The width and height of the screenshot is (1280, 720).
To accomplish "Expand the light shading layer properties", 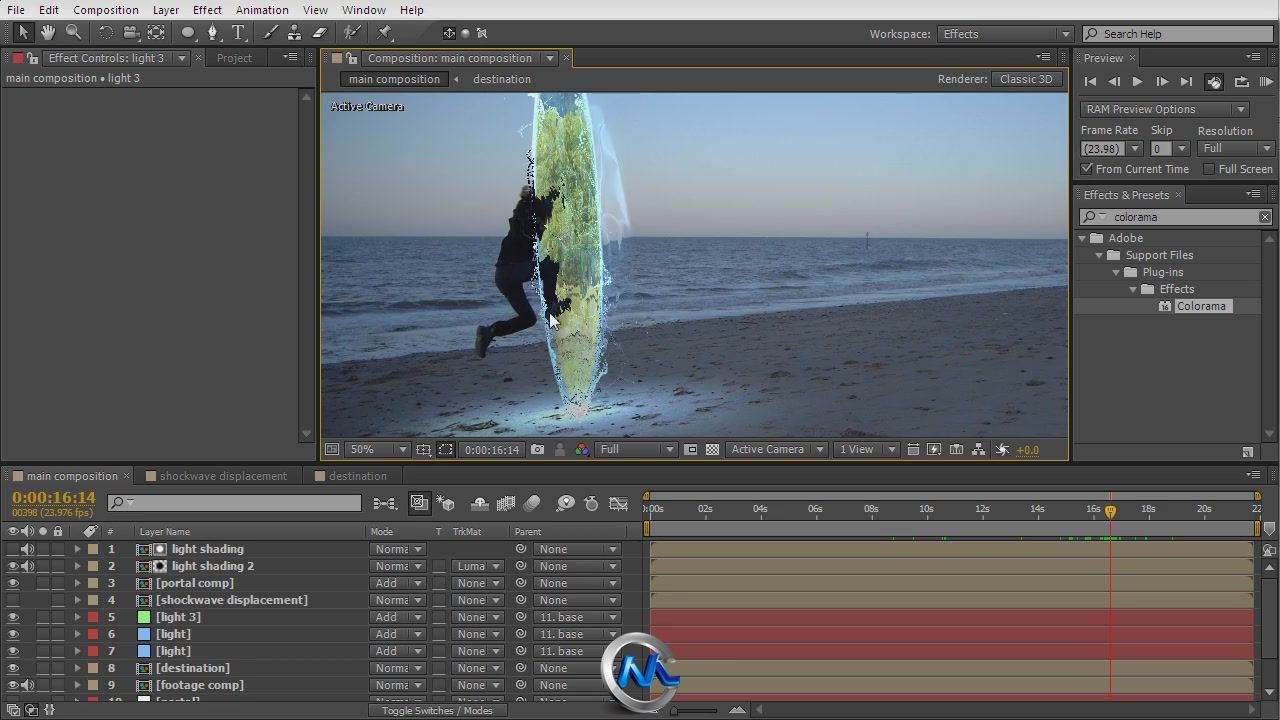I will pos(77,549).
